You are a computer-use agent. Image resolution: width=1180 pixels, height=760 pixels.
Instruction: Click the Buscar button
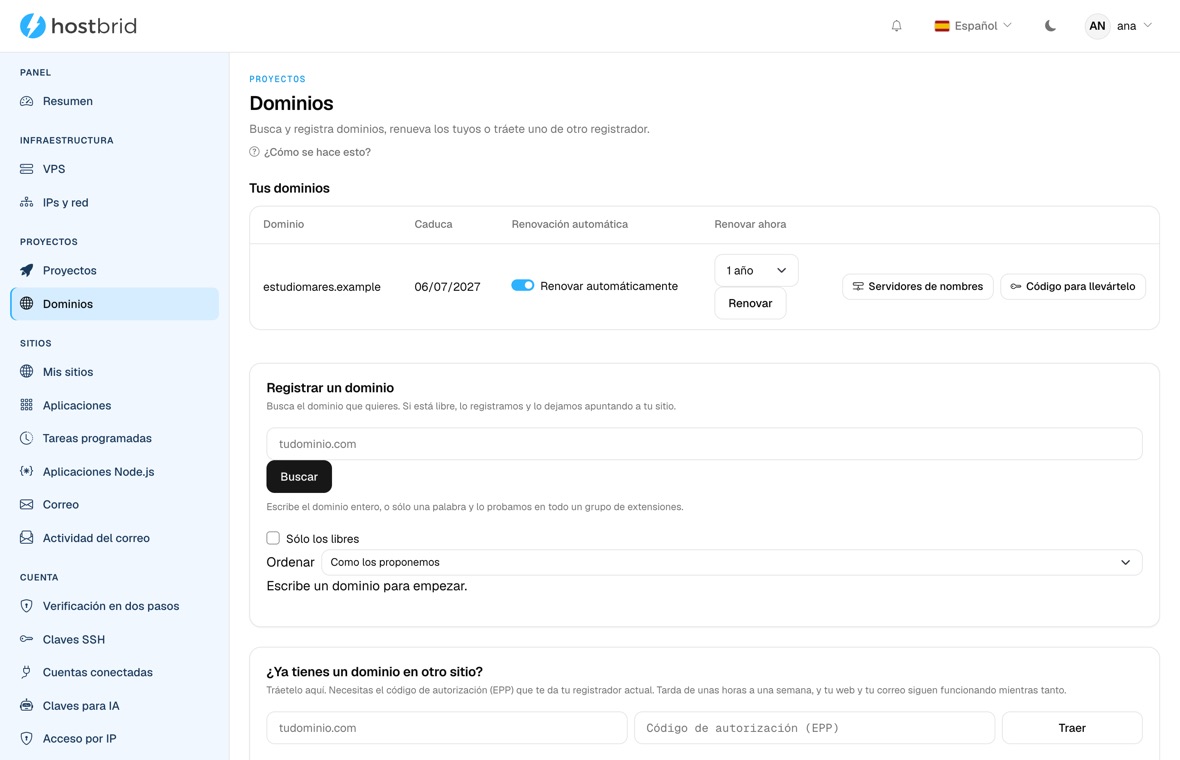pos(299,476)
